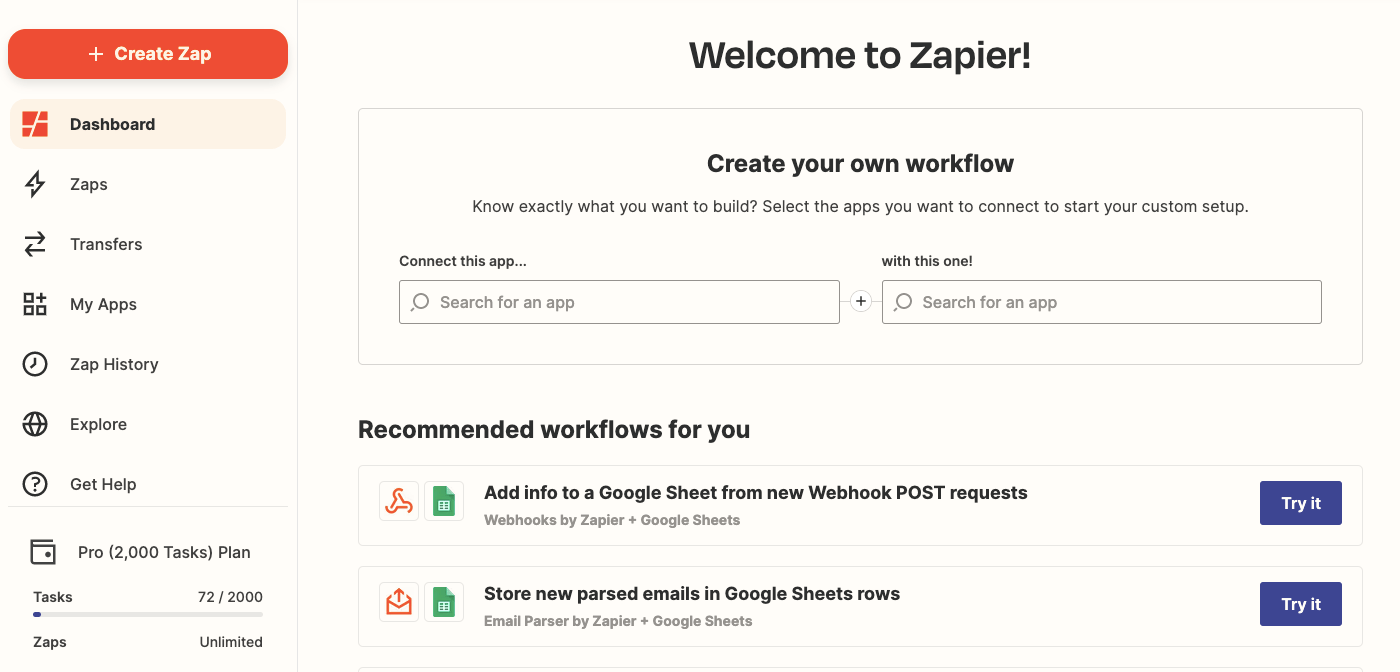Image resolution: width=1400 pixels, height=672 pixels.
Task: Click 'Email Parser by Zapier + Google Sheets' text
Action: [x=618, y=621]
